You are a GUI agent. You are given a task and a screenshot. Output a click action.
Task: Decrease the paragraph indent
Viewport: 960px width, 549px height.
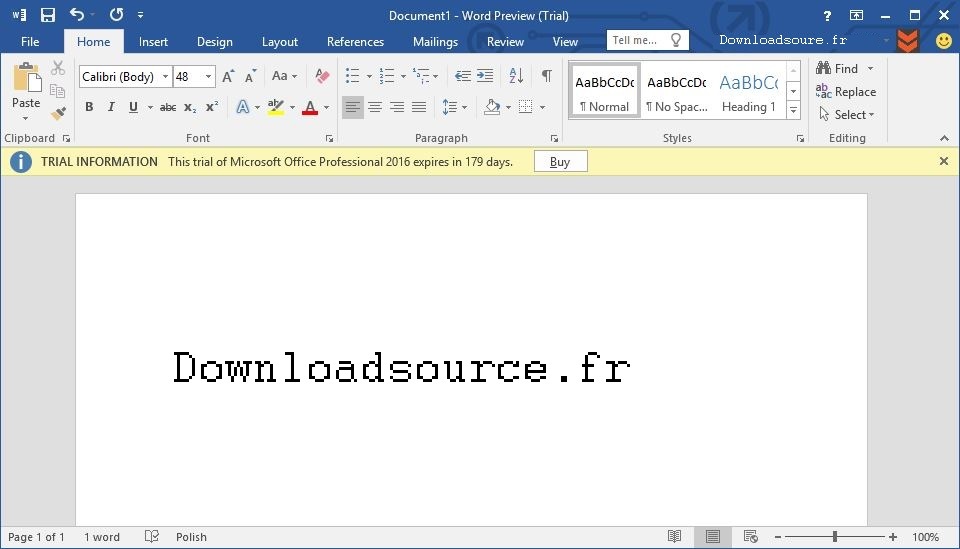pos(463,76)
